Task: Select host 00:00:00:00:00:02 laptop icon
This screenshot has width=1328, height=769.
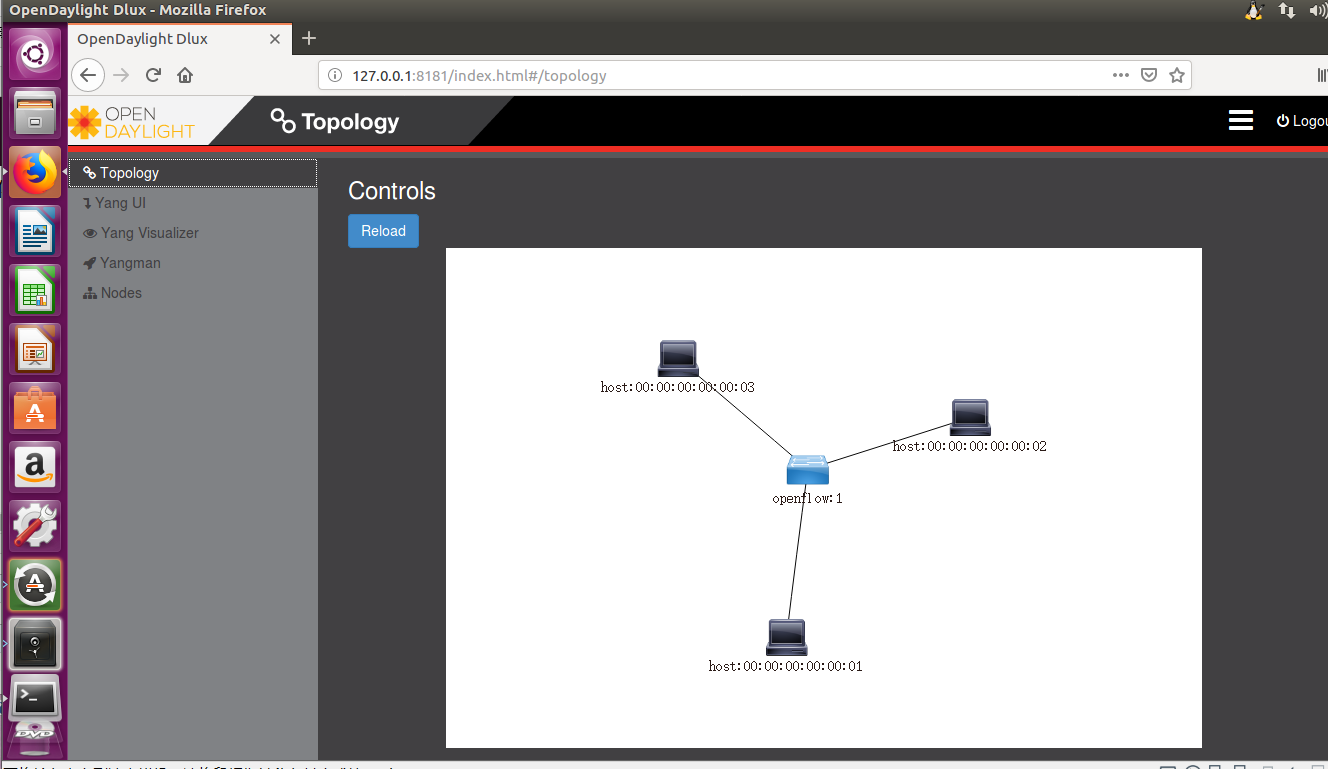Action: coord(970,417)
